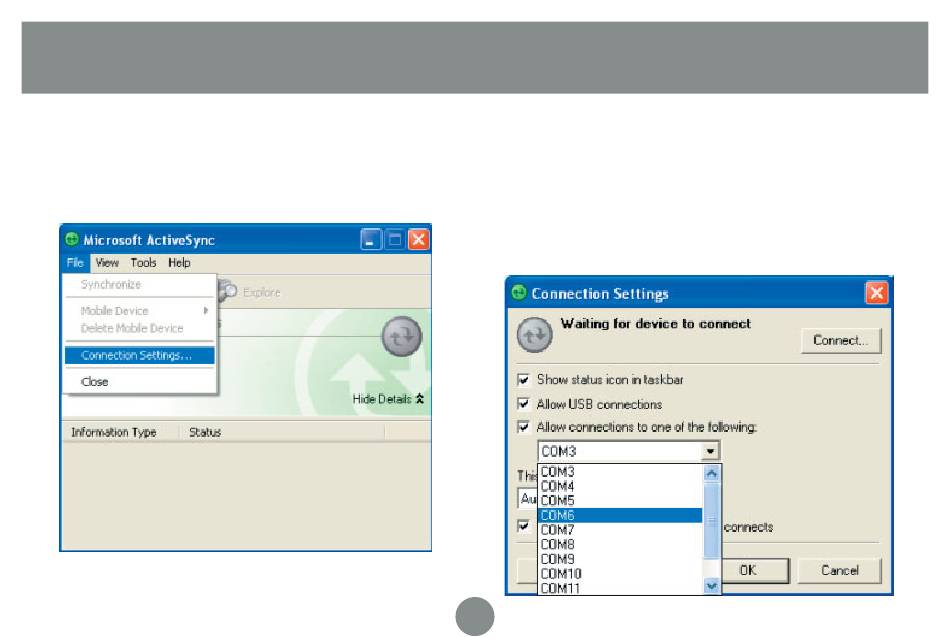Screen dimensions: 950x637
Task: Maximize the Microsoft ActiveSync window
Action: point(394,239)
